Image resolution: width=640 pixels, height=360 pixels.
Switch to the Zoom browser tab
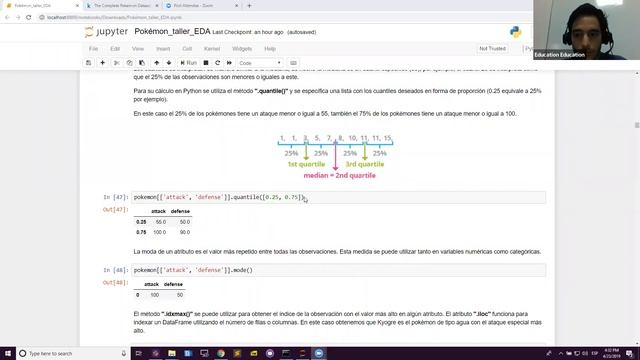199,6
